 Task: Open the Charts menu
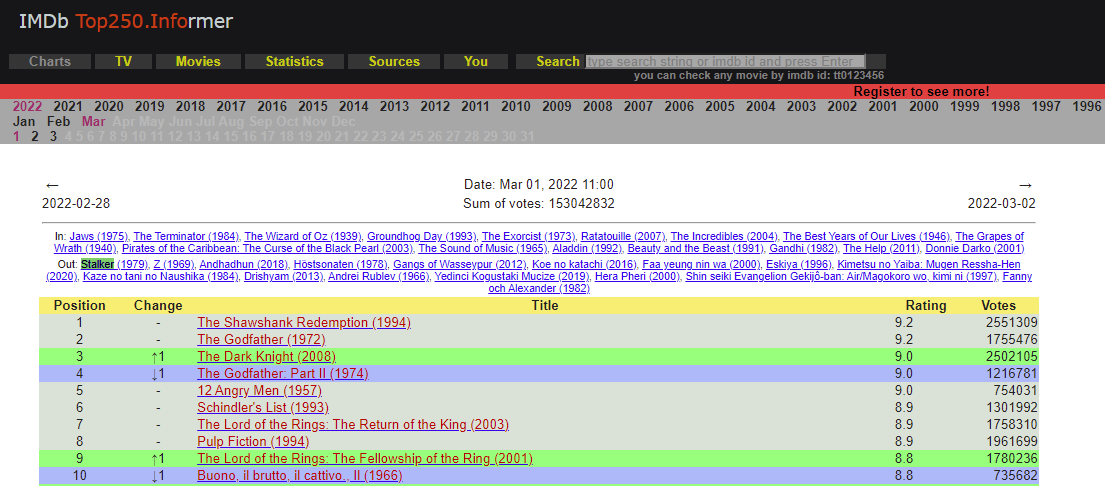(x=50, y=62)
